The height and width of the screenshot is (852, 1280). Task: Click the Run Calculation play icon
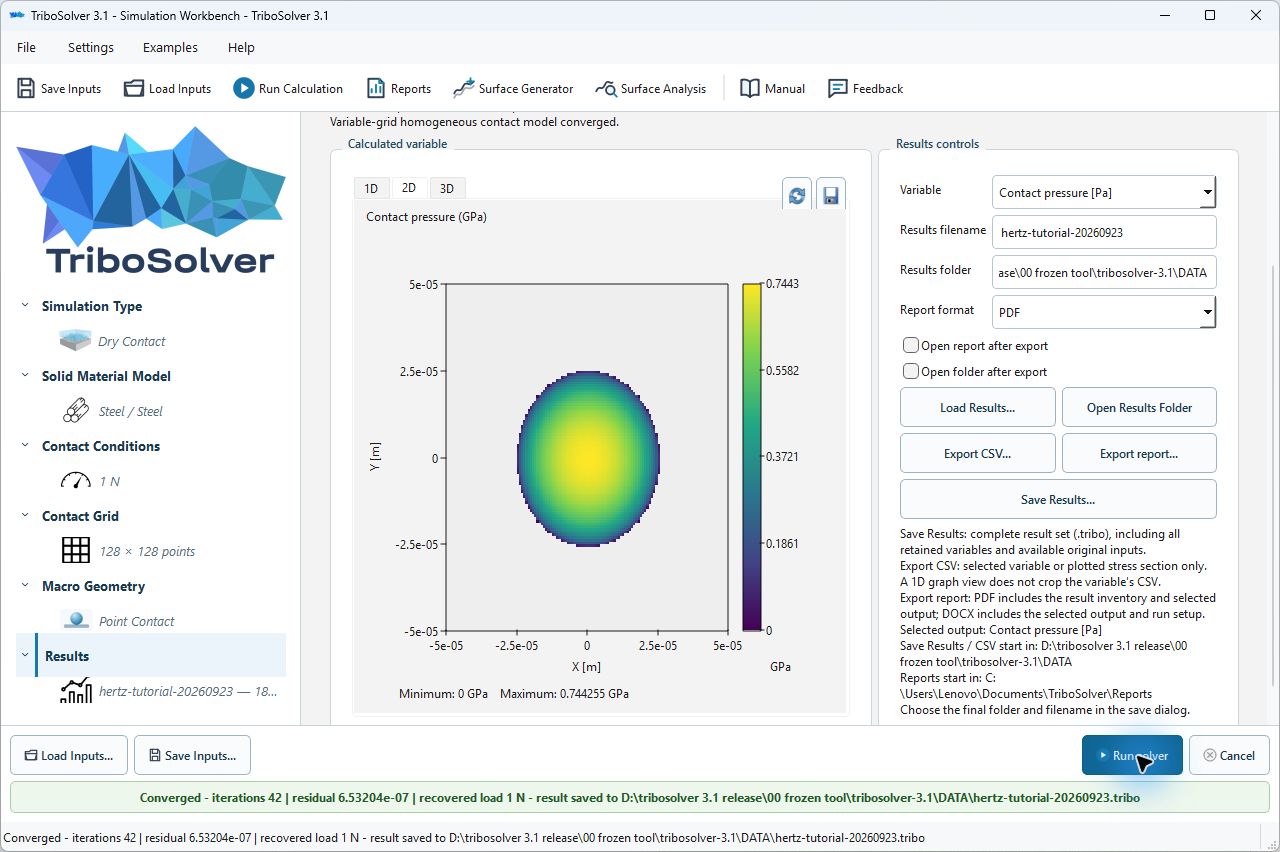pos(244,88)
